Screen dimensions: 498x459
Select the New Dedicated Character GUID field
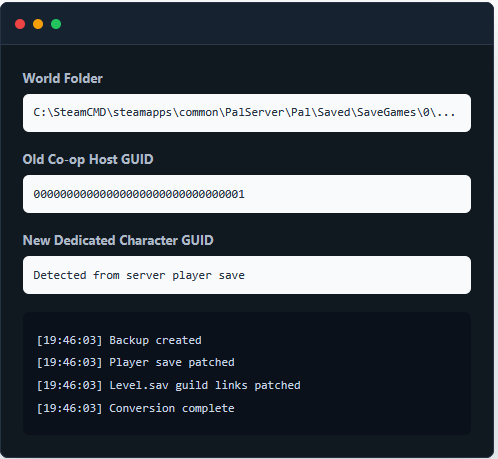(247, 275)
